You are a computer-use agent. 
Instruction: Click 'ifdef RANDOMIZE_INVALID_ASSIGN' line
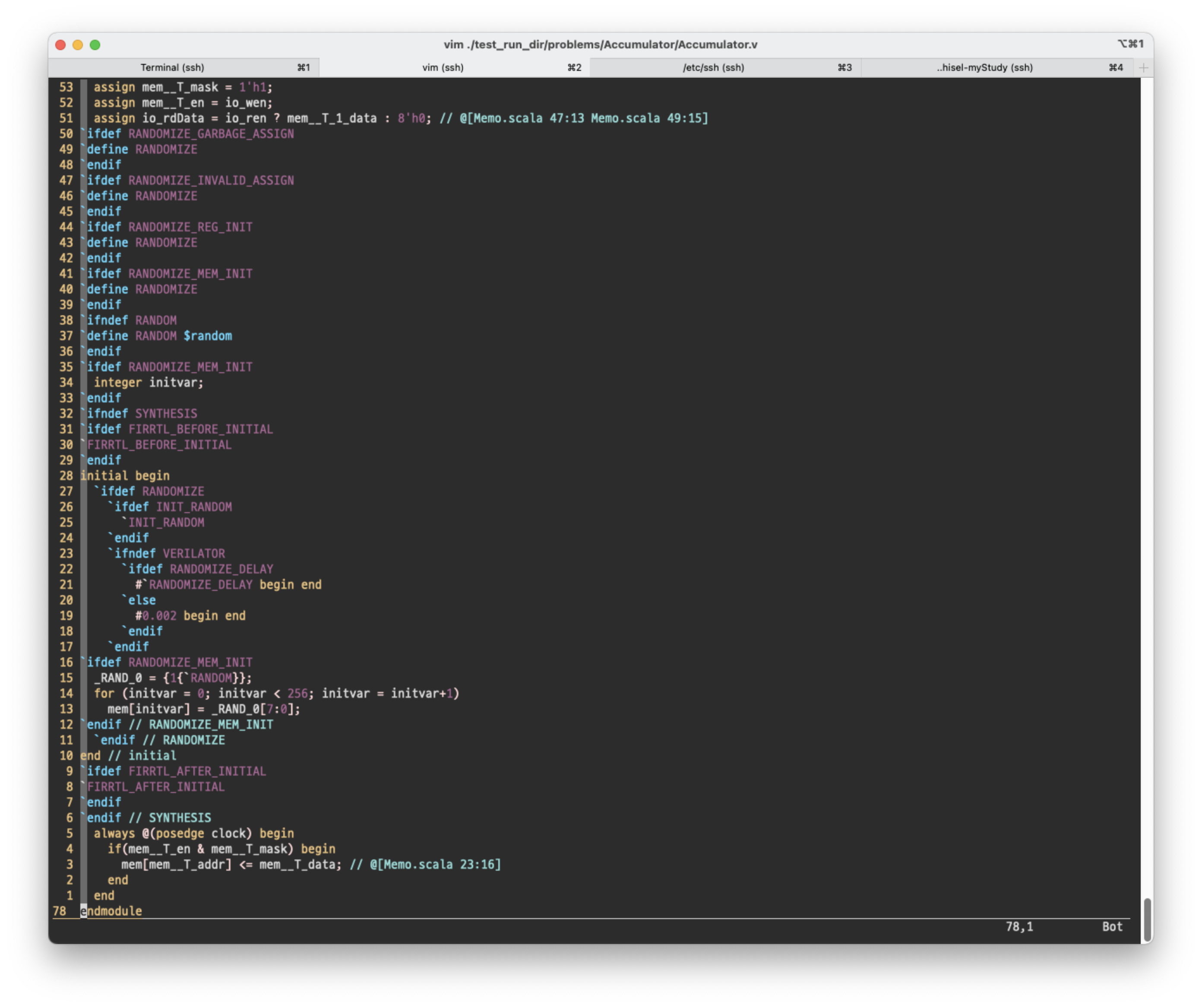tap(187, 180)
